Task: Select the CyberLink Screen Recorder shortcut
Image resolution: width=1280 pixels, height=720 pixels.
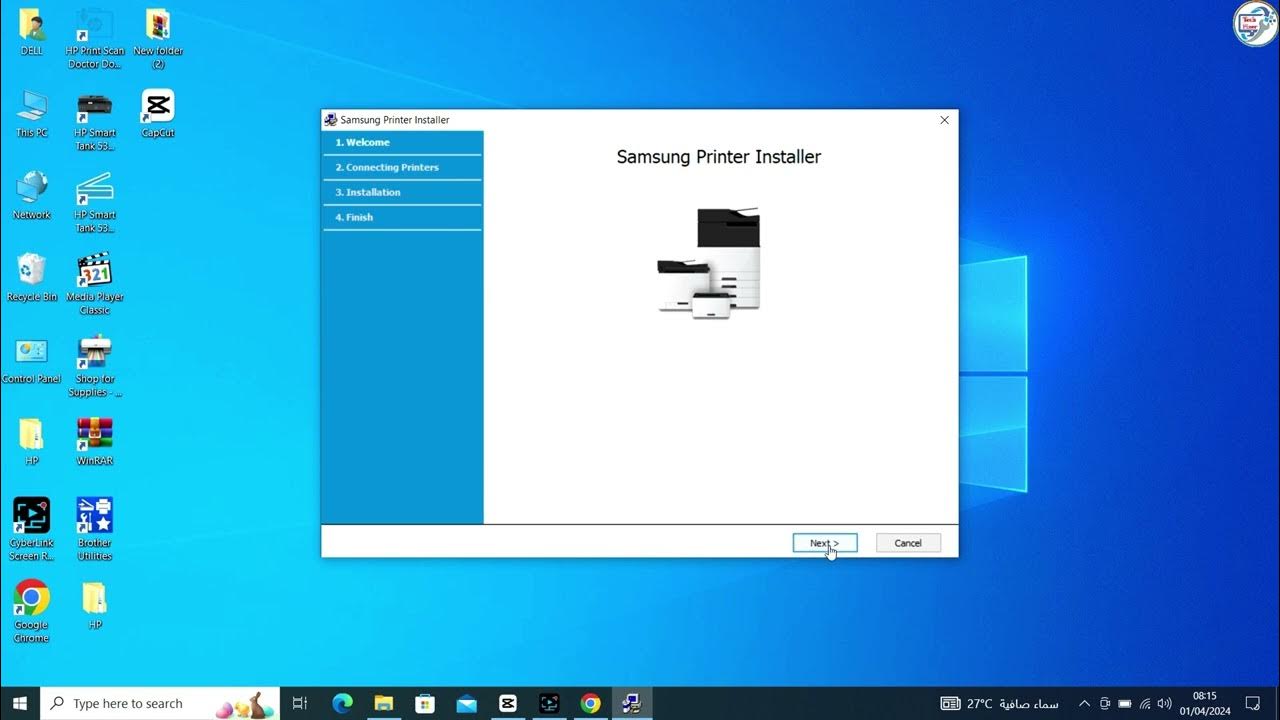Action: [32, 531]
